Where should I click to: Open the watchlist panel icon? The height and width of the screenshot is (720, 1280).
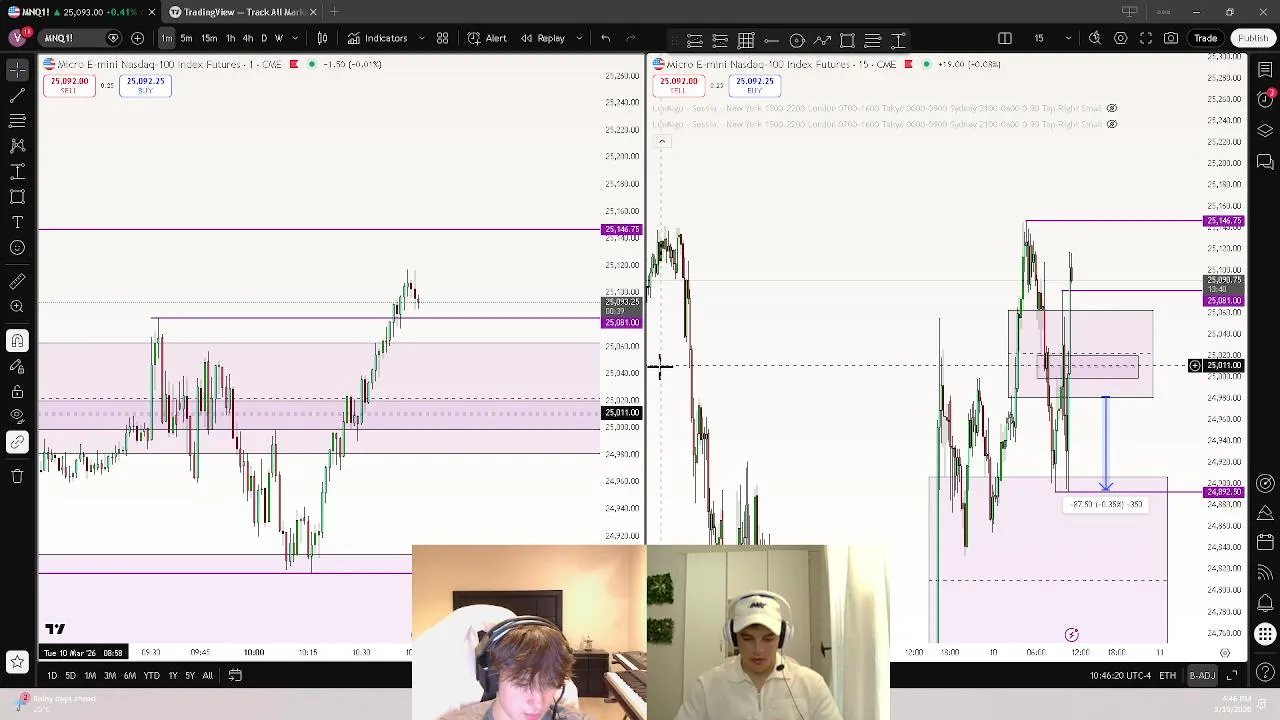point(1265,70)
